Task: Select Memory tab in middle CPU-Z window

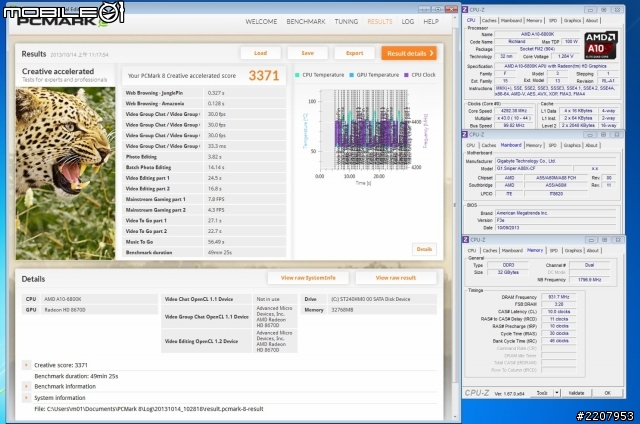Action: click(x=533, y=145)
